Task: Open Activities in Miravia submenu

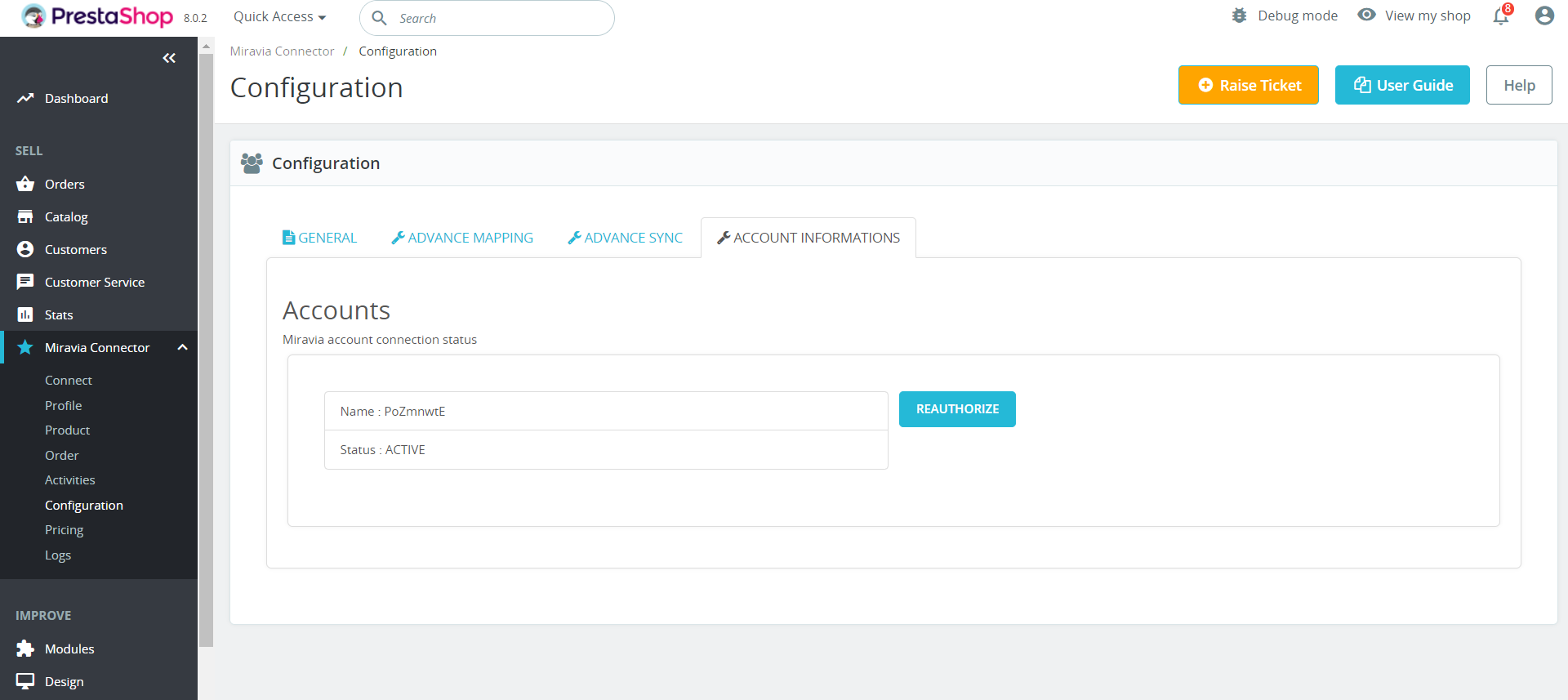Action: point(70,480)
